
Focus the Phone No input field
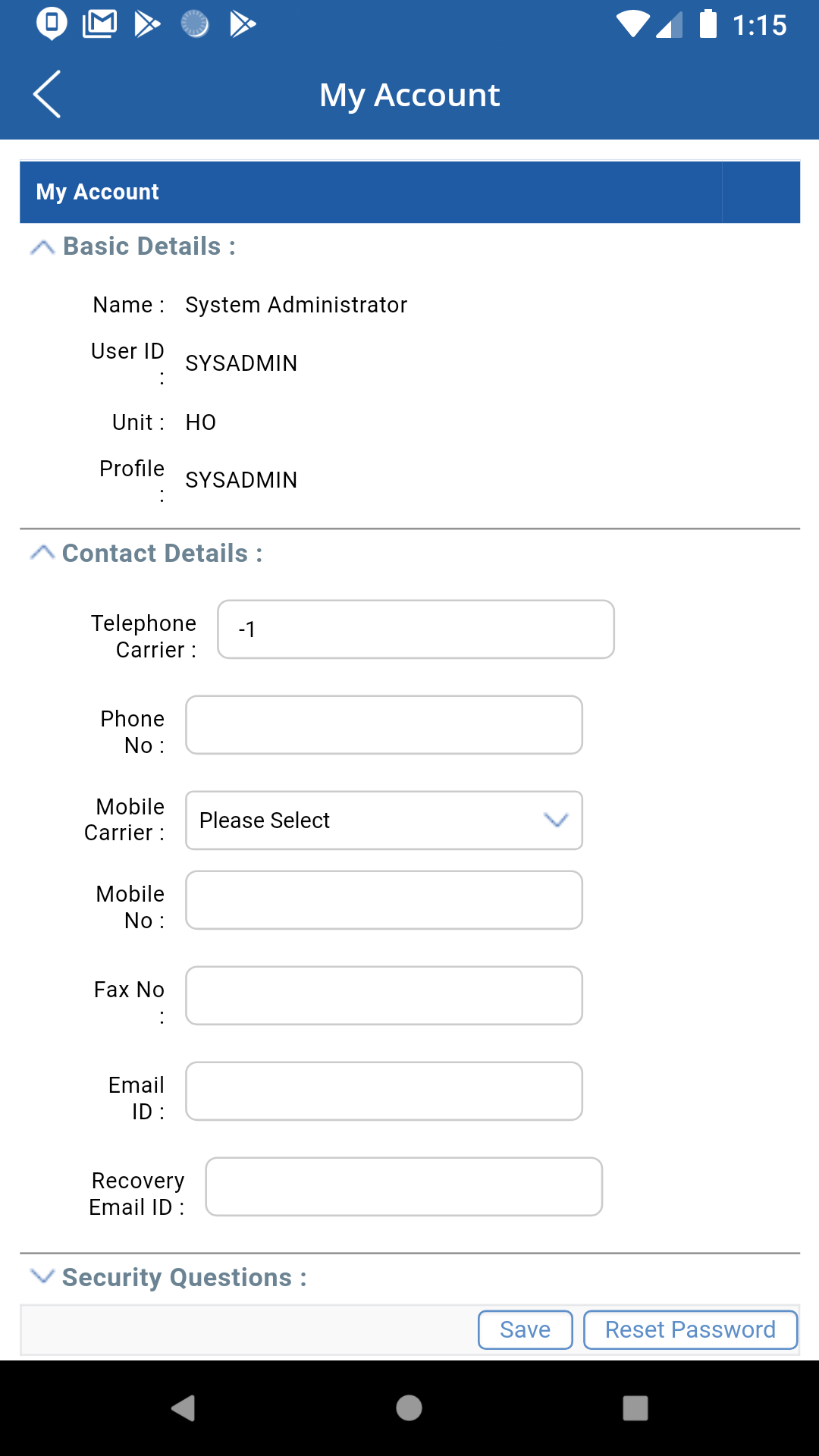(384, 725)
